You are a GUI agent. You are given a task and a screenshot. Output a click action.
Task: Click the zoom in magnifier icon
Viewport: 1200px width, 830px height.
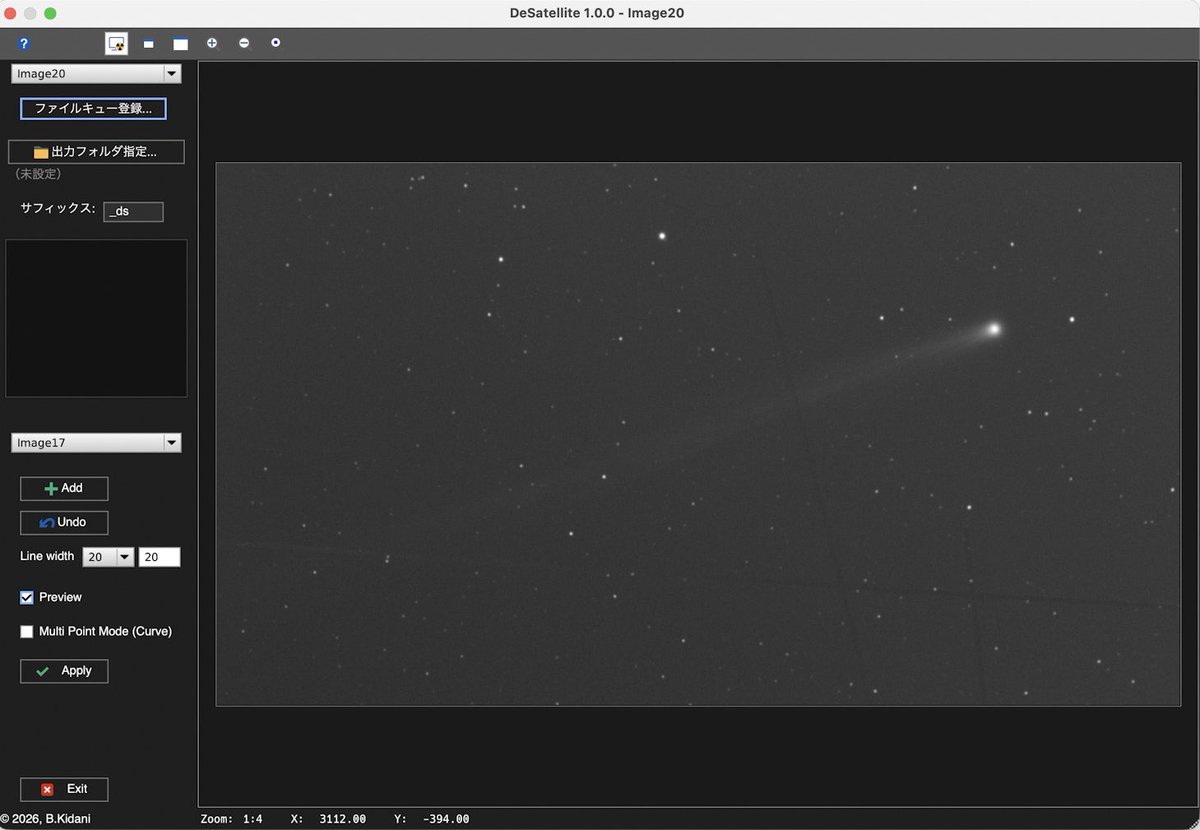point(212,43)
